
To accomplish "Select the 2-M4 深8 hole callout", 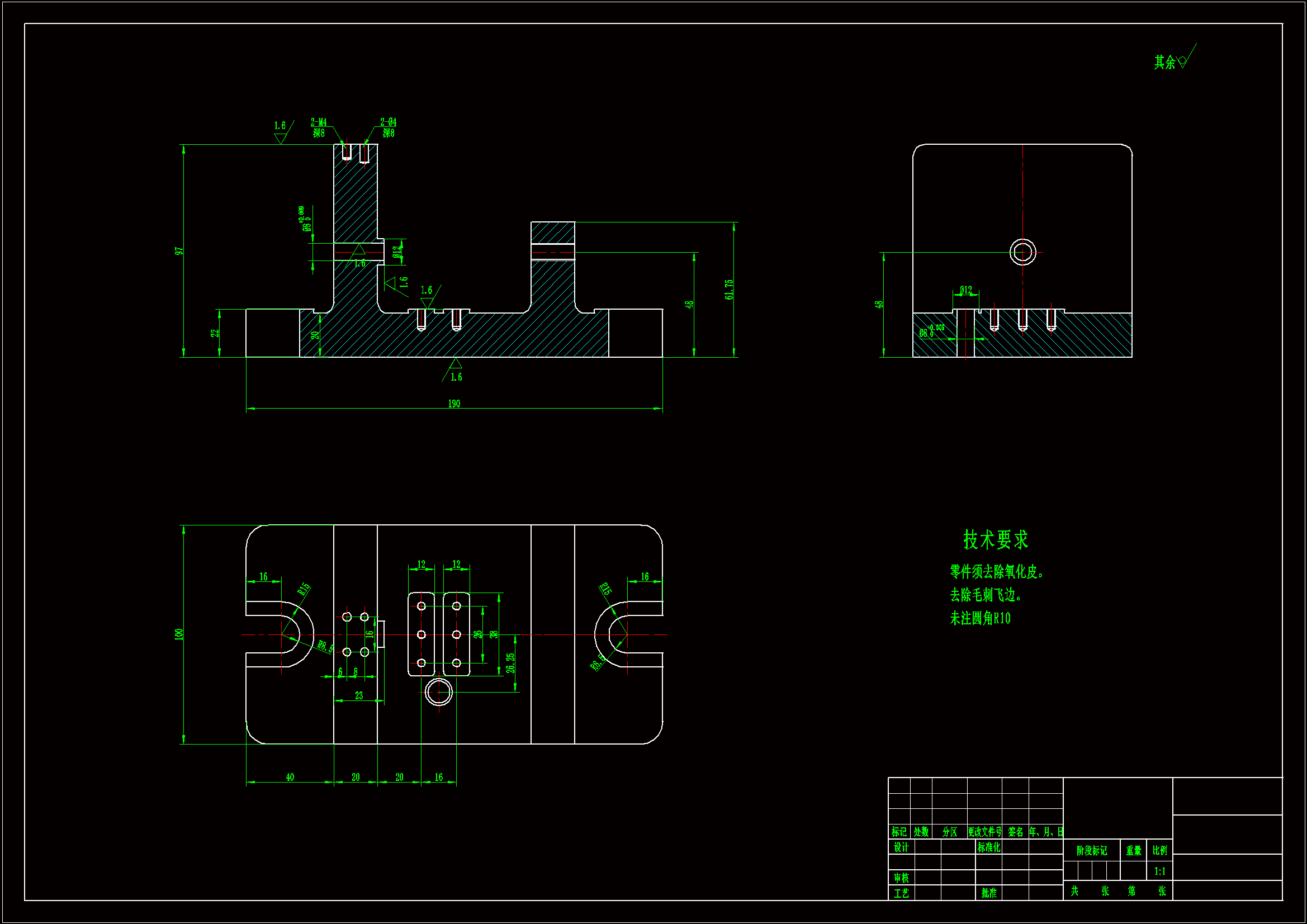I will click(x=319, y=127).
